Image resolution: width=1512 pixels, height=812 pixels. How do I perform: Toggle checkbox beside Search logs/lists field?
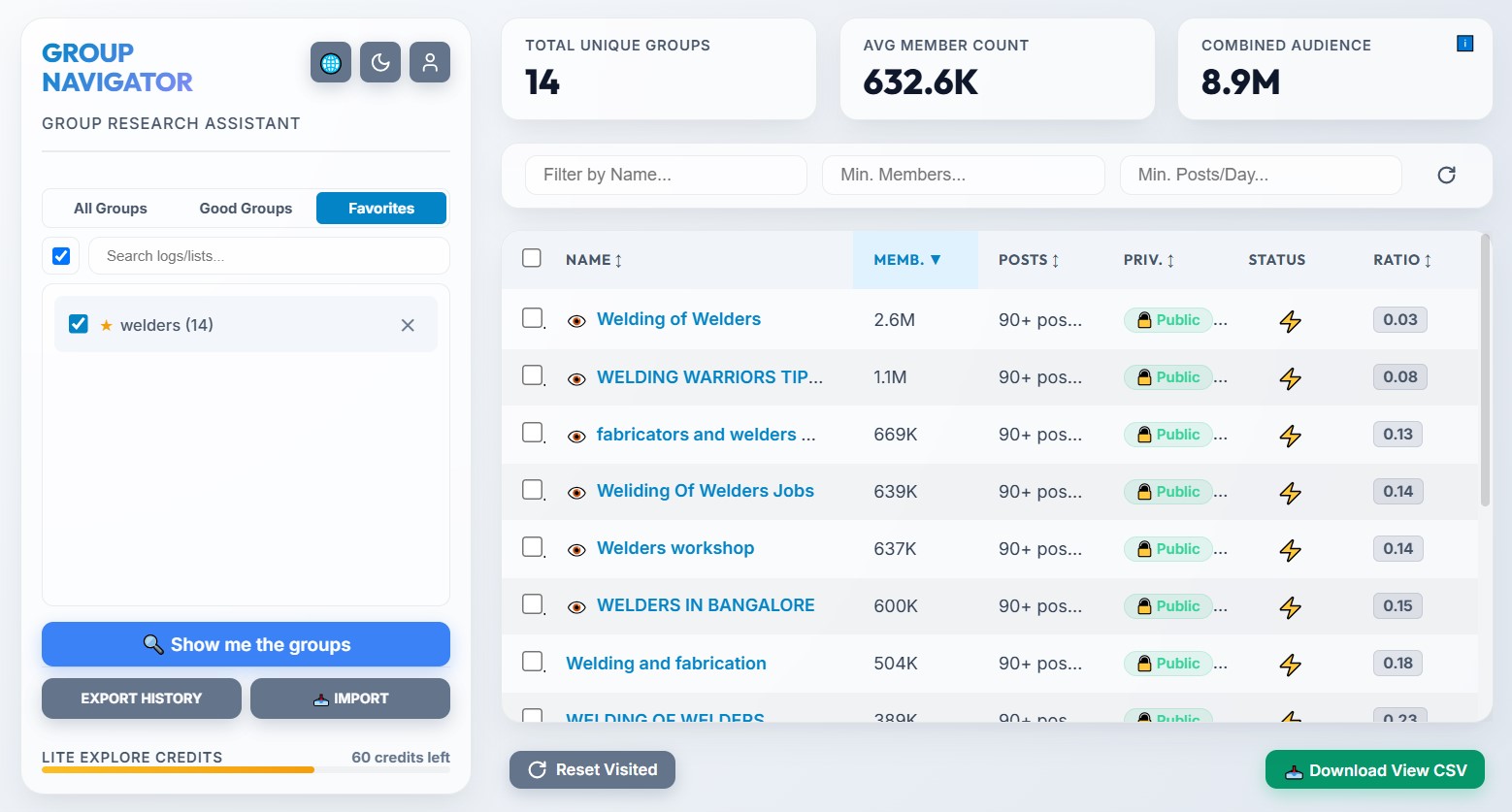click(61, 256)
